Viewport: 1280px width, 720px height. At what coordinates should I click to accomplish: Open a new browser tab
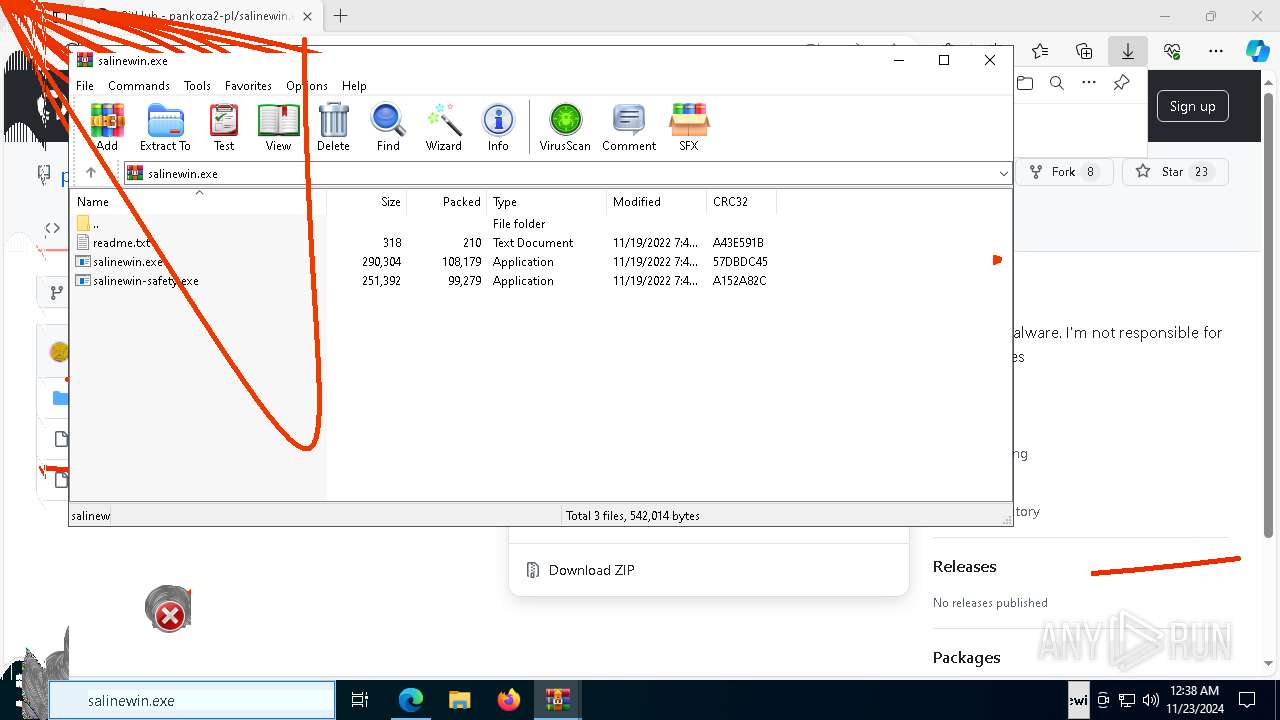pyautogui.click(x=340, y=16)
